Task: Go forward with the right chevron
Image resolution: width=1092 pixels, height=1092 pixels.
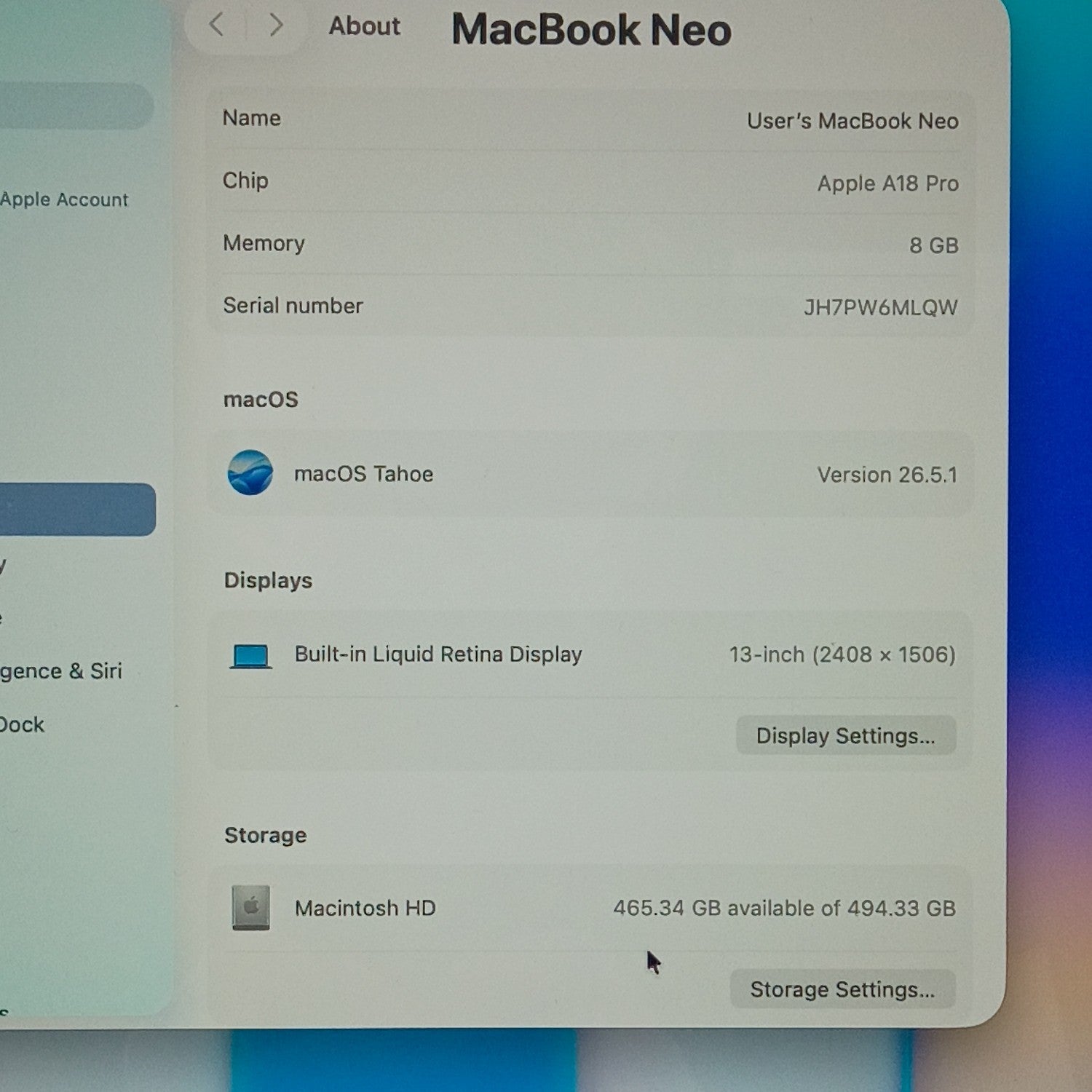Action: pos(276,25)
